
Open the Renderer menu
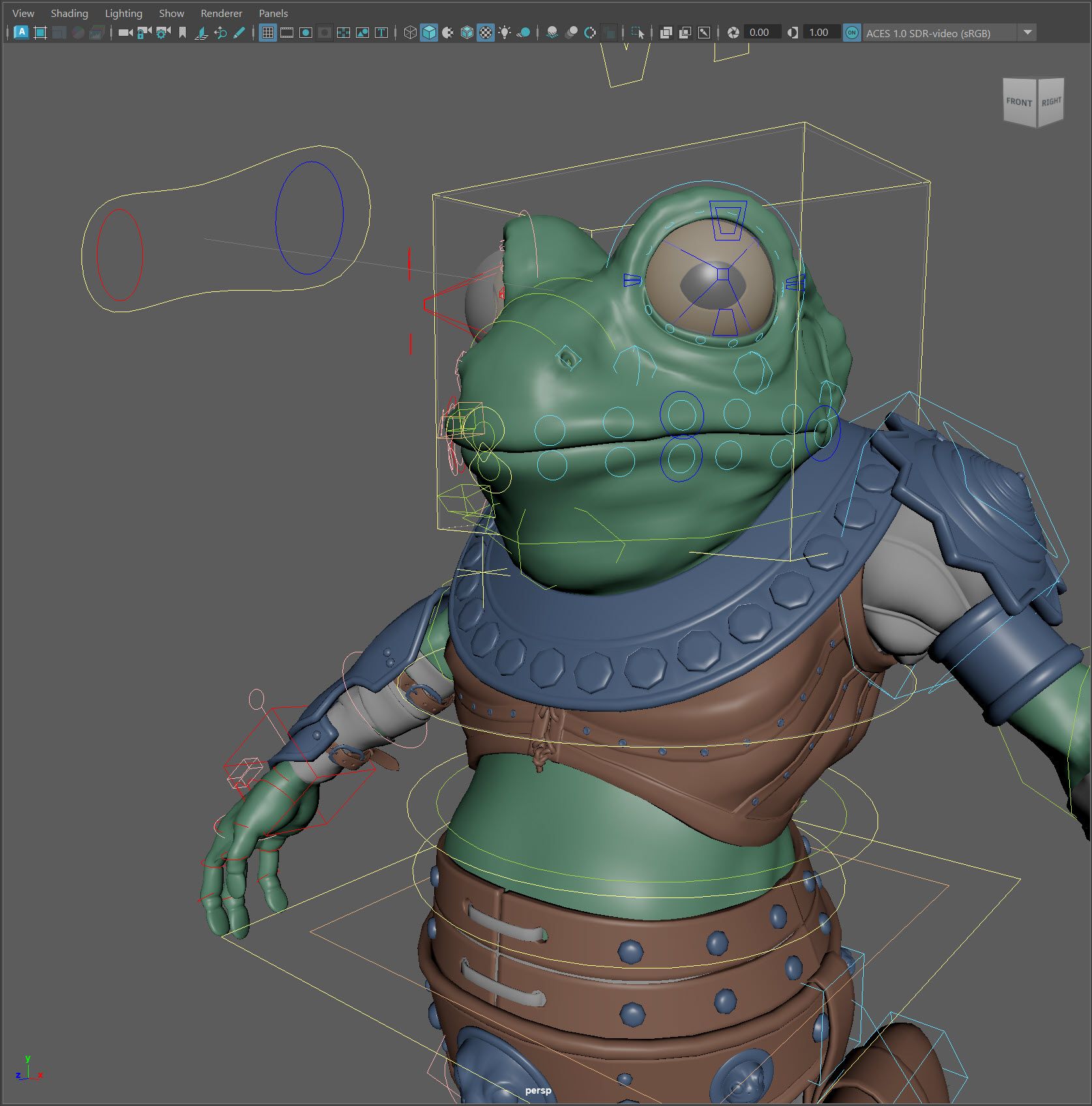pyautogui.click(x=221, y=13)
